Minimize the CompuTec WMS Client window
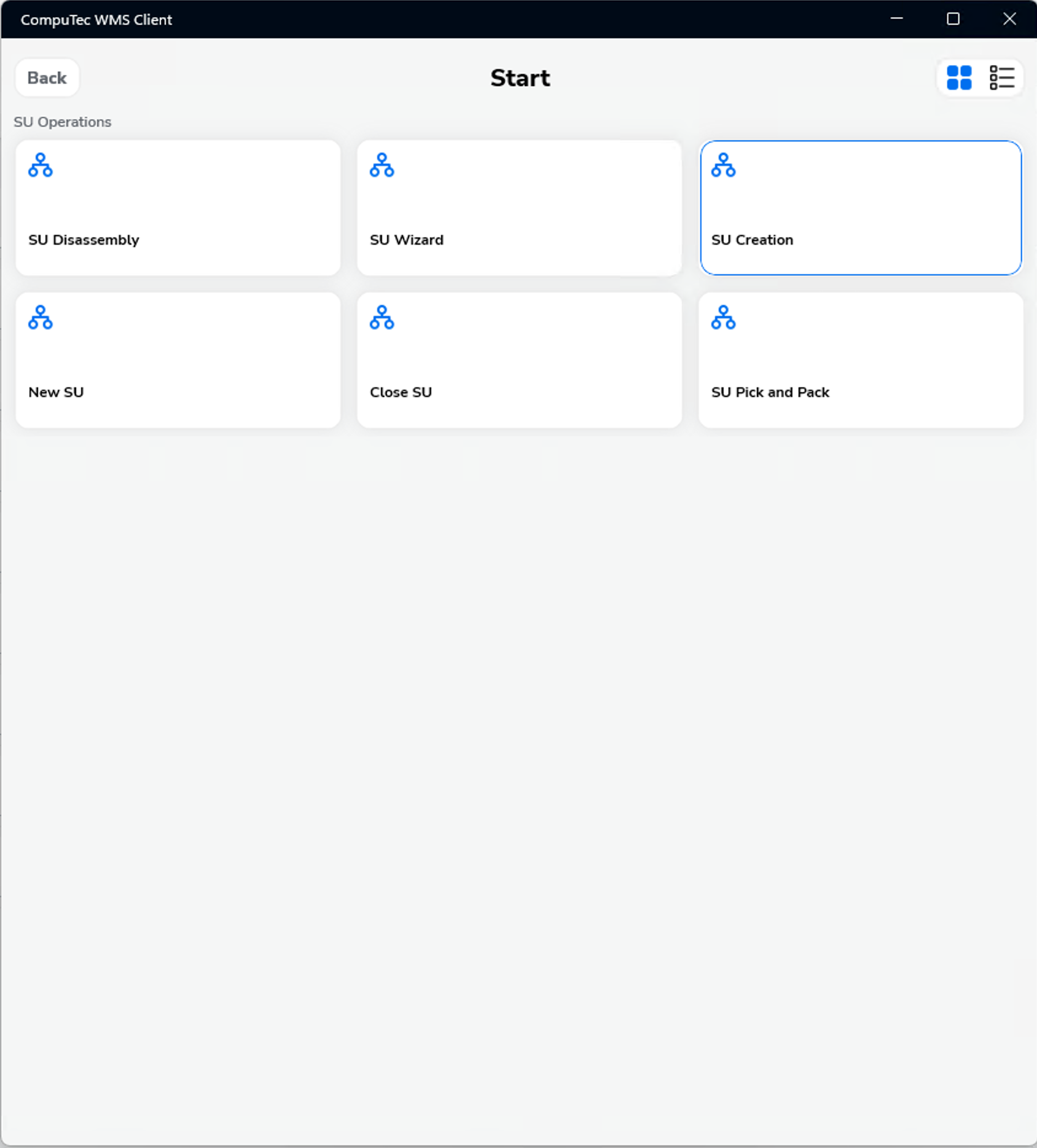 [x=896, y=19]
